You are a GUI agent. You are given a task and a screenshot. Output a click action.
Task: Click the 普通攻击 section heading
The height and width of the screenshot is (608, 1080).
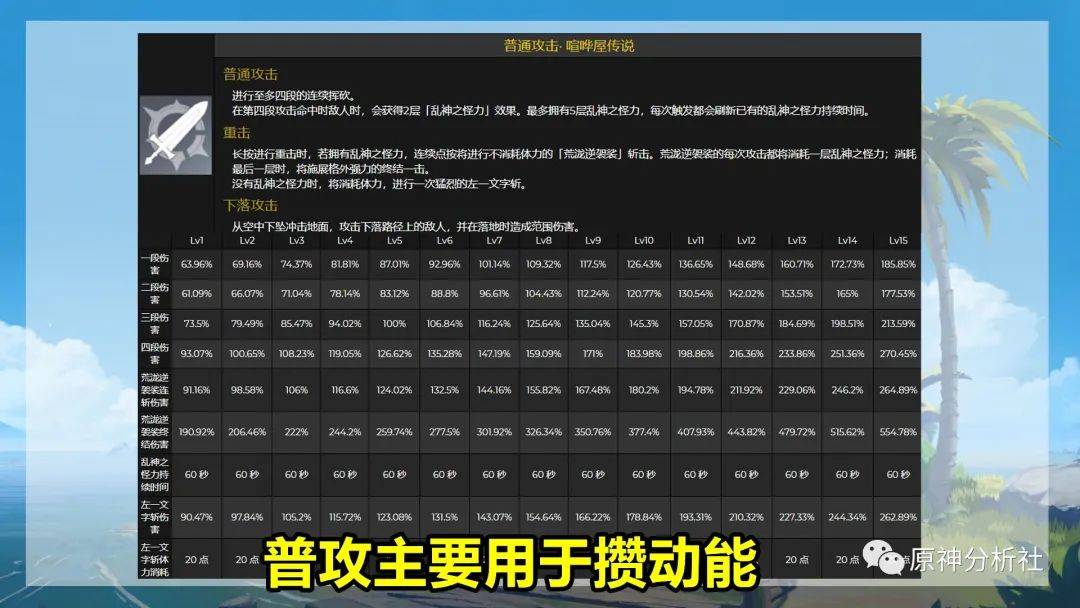pyautogui.click(x=250, y=74)
